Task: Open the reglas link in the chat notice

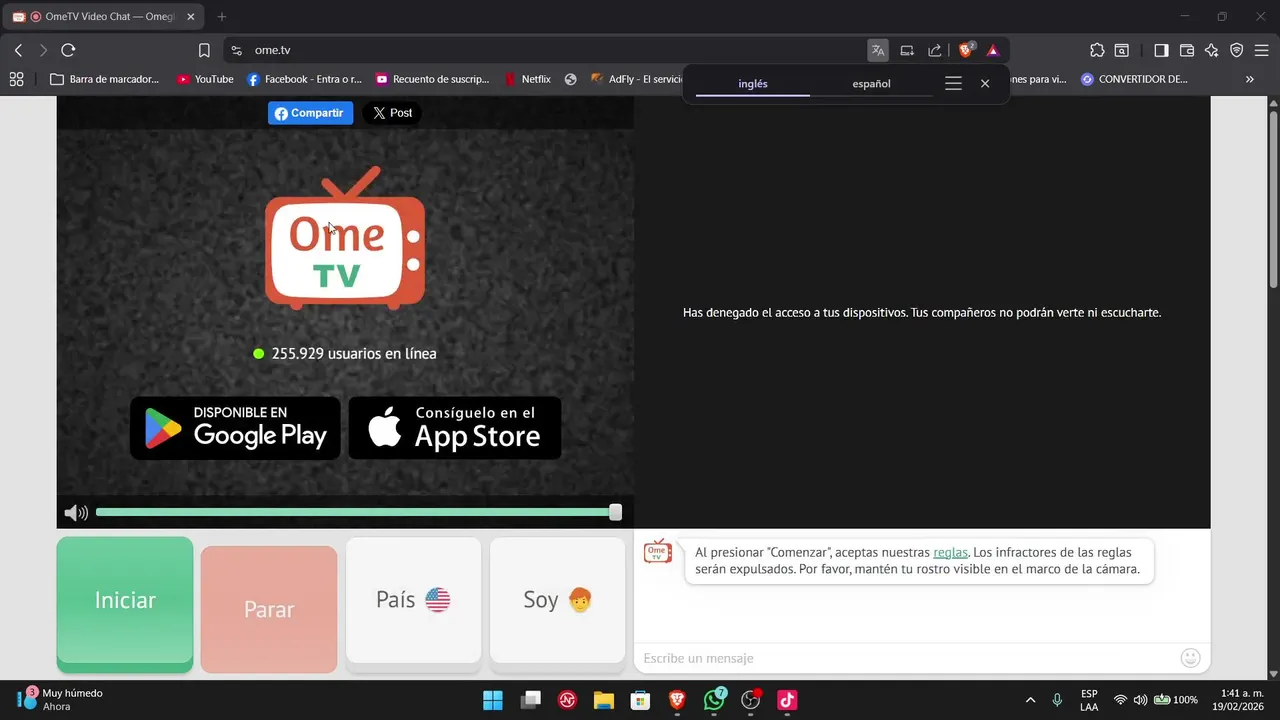Action: [x=950, y=552]
